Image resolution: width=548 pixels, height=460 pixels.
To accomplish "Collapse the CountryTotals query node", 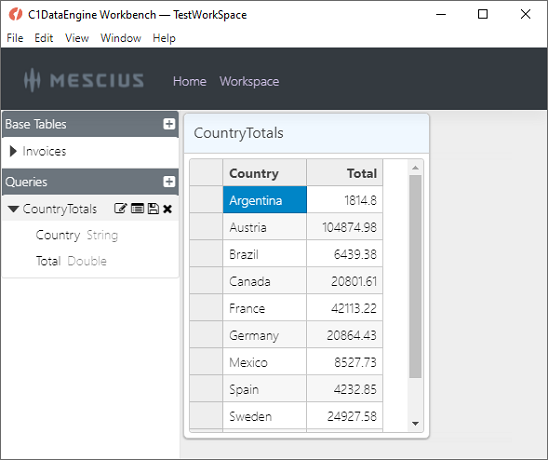I will coord(13,209).
